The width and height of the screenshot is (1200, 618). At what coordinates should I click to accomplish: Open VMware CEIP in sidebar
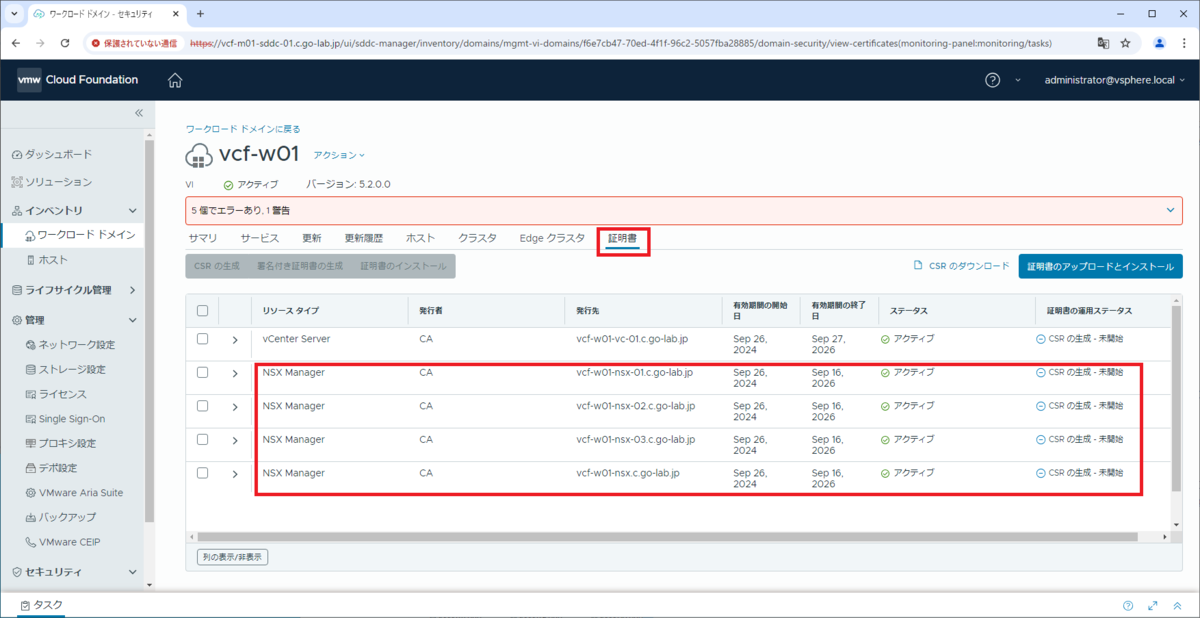62,542
